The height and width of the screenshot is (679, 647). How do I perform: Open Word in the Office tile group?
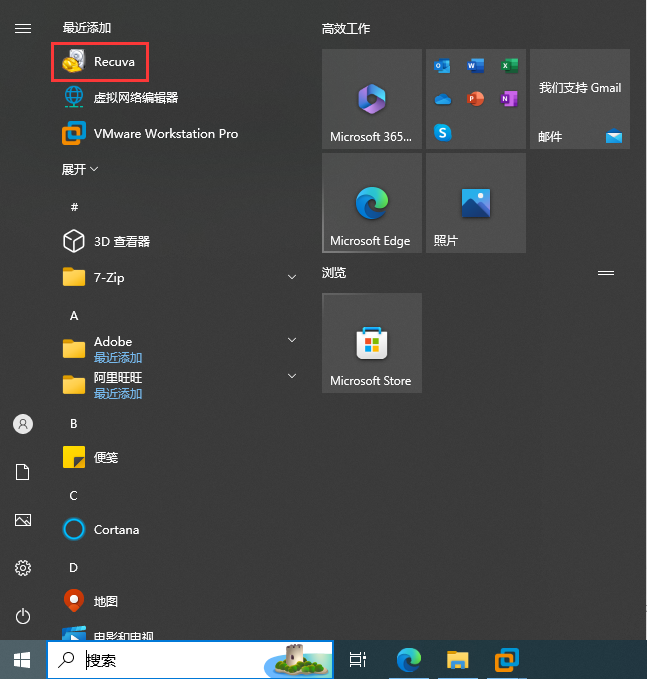(476, 66)
